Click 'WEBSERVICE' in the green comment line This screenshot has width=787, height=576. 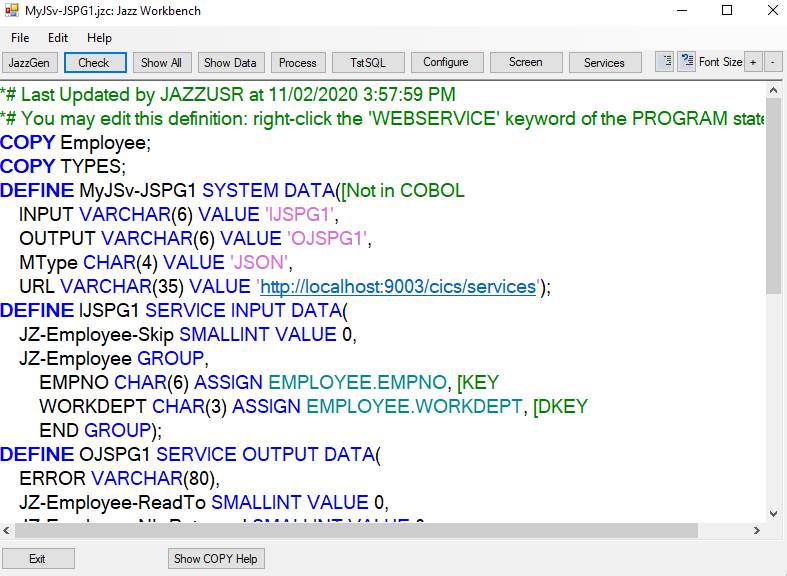tap(434, 118)
